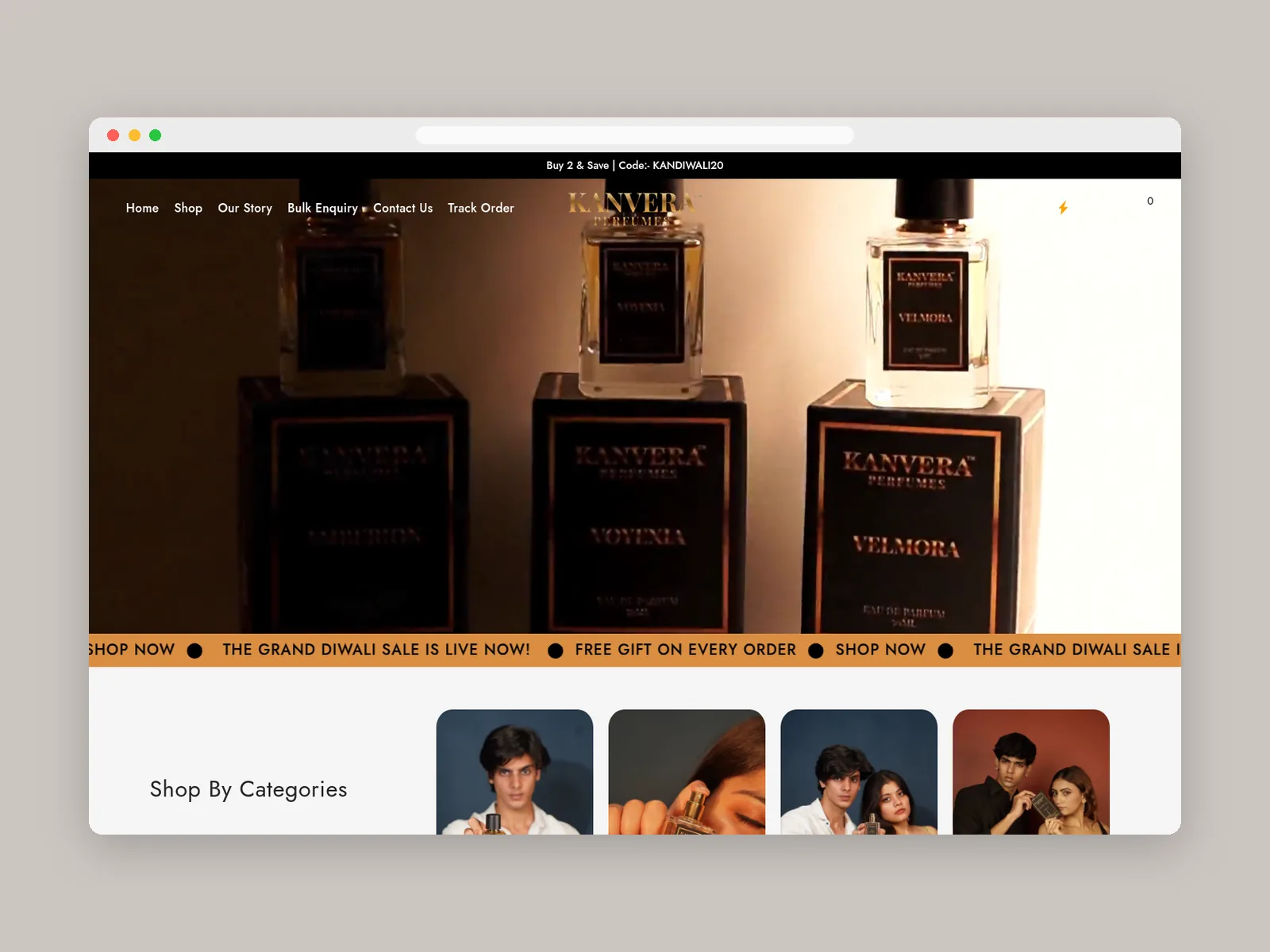1270x952 pixels.
Task: Click the green maximize window button
Action: 156,135
